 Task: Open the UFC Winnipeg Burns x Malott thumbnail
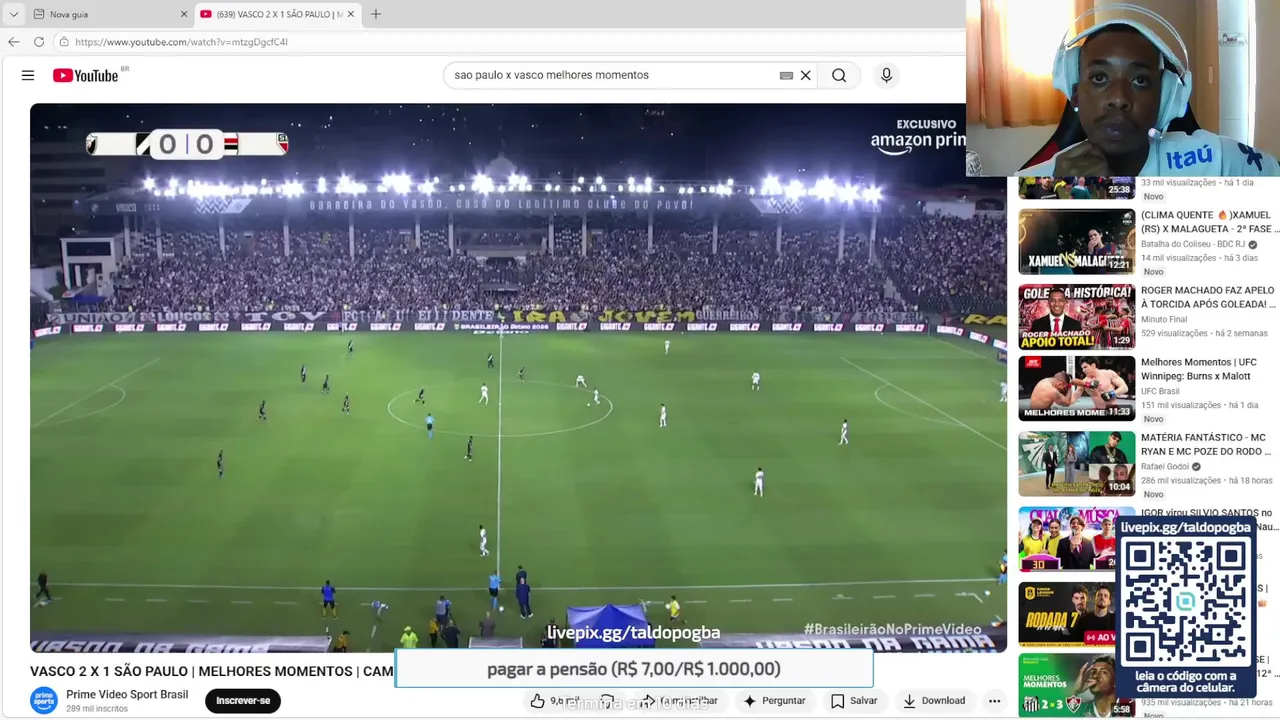tap(1077, 388)
